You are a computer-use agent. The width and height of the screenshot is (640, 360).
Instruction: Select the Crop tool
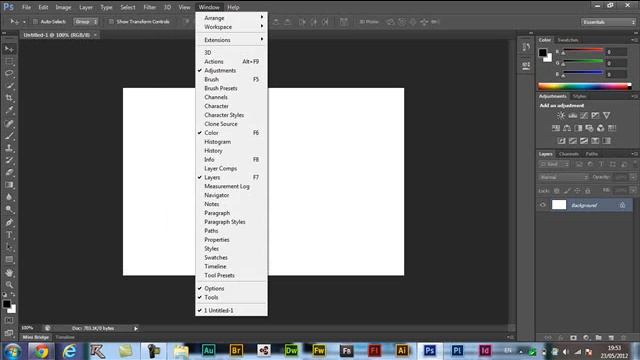9,98
